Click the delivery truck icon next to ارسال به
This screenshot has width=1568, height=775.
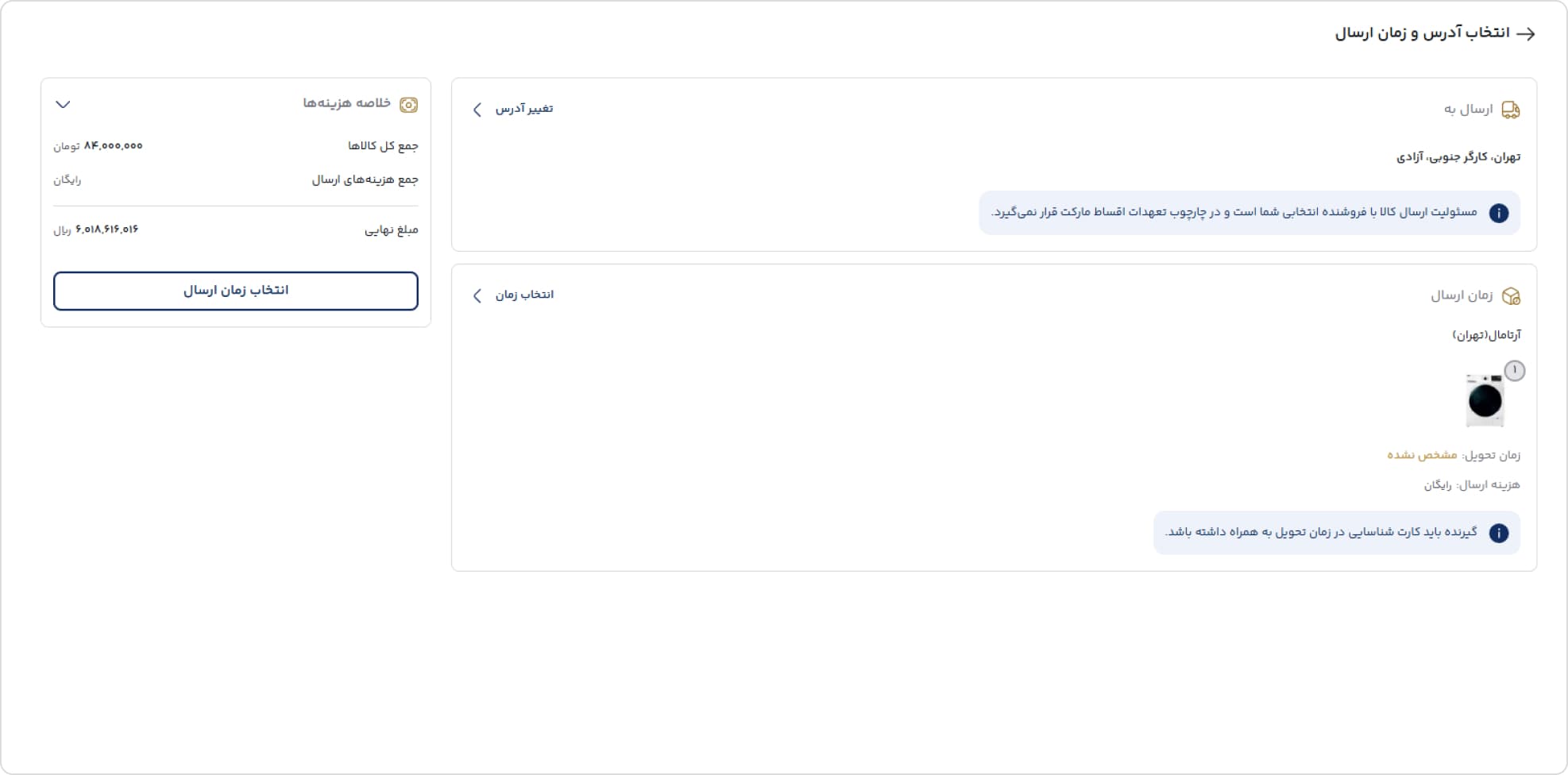1510,110
